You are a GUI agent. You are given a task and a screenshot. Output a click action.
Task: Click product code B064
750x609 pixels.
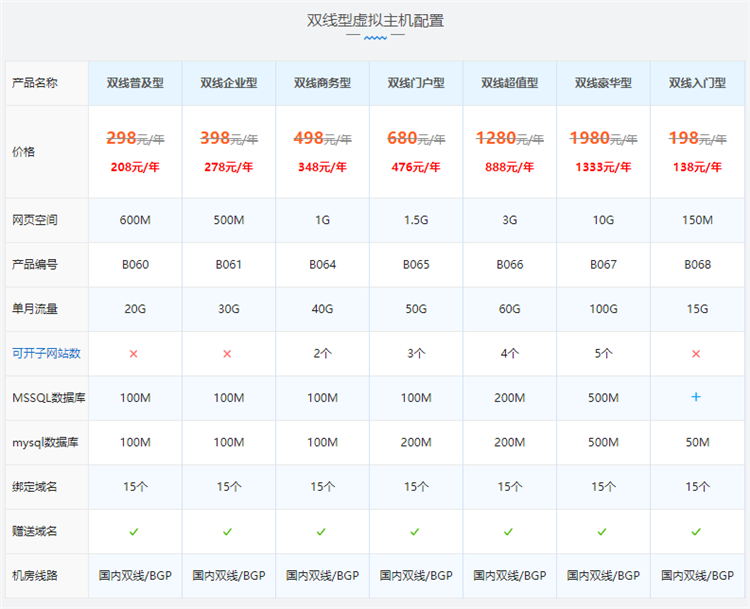click(322, 265)
